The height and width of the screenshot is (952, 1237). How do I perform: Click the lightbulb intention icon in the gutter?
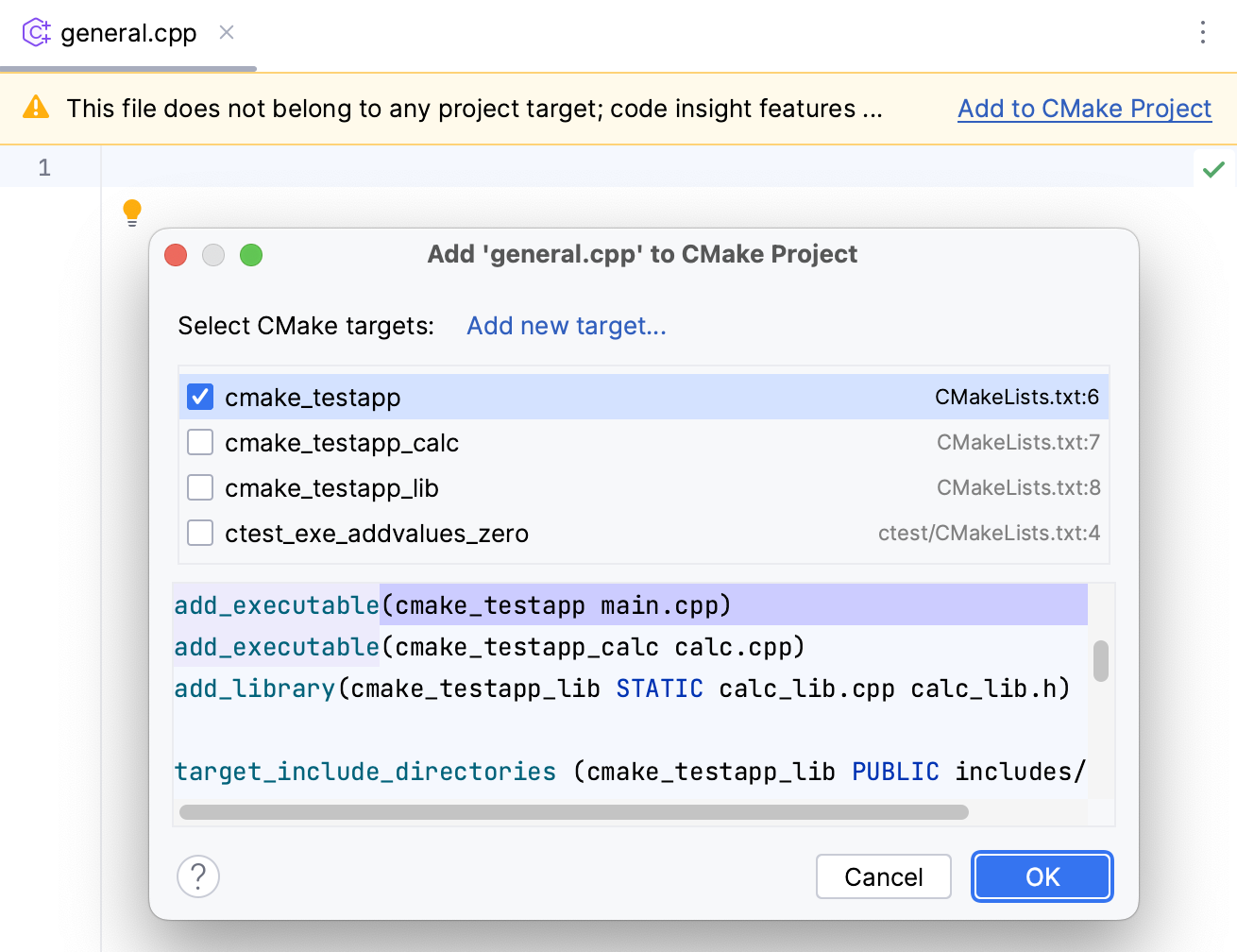pyautogui.click(x=131, y=212)
